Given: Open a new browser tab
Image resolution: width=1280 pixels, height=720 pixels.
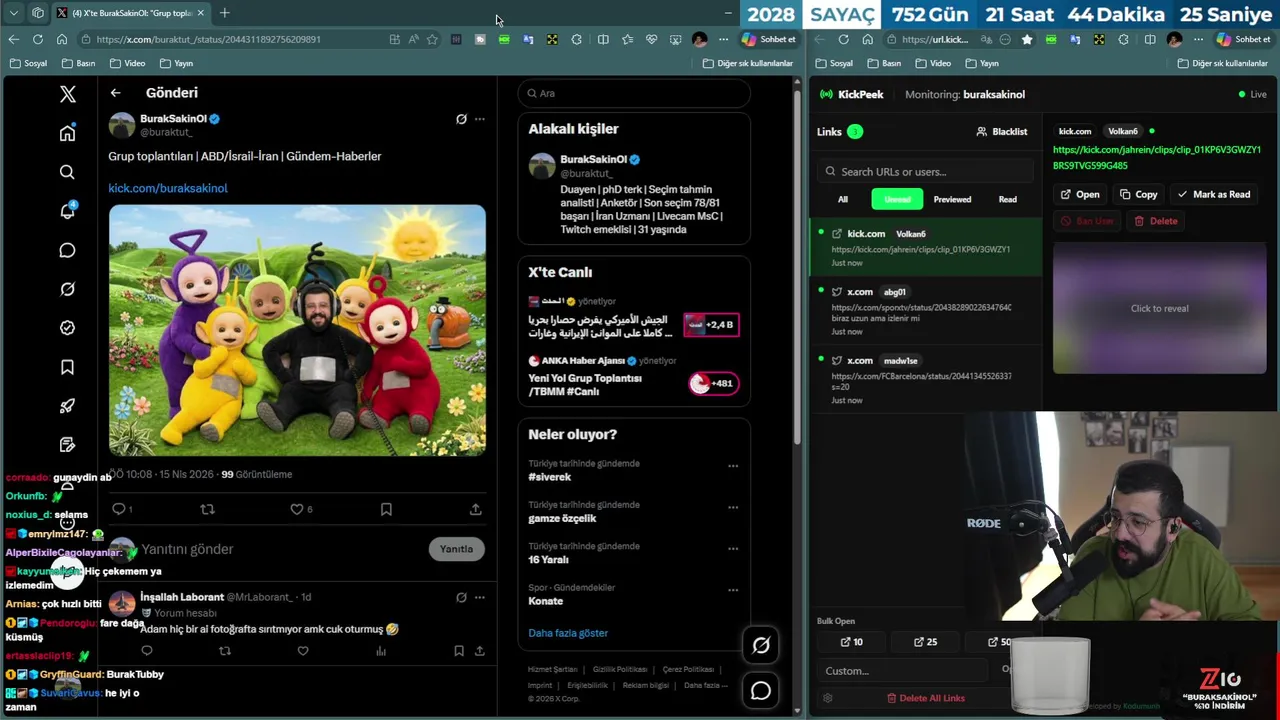Looking at the screenshot, I should 224,13.
